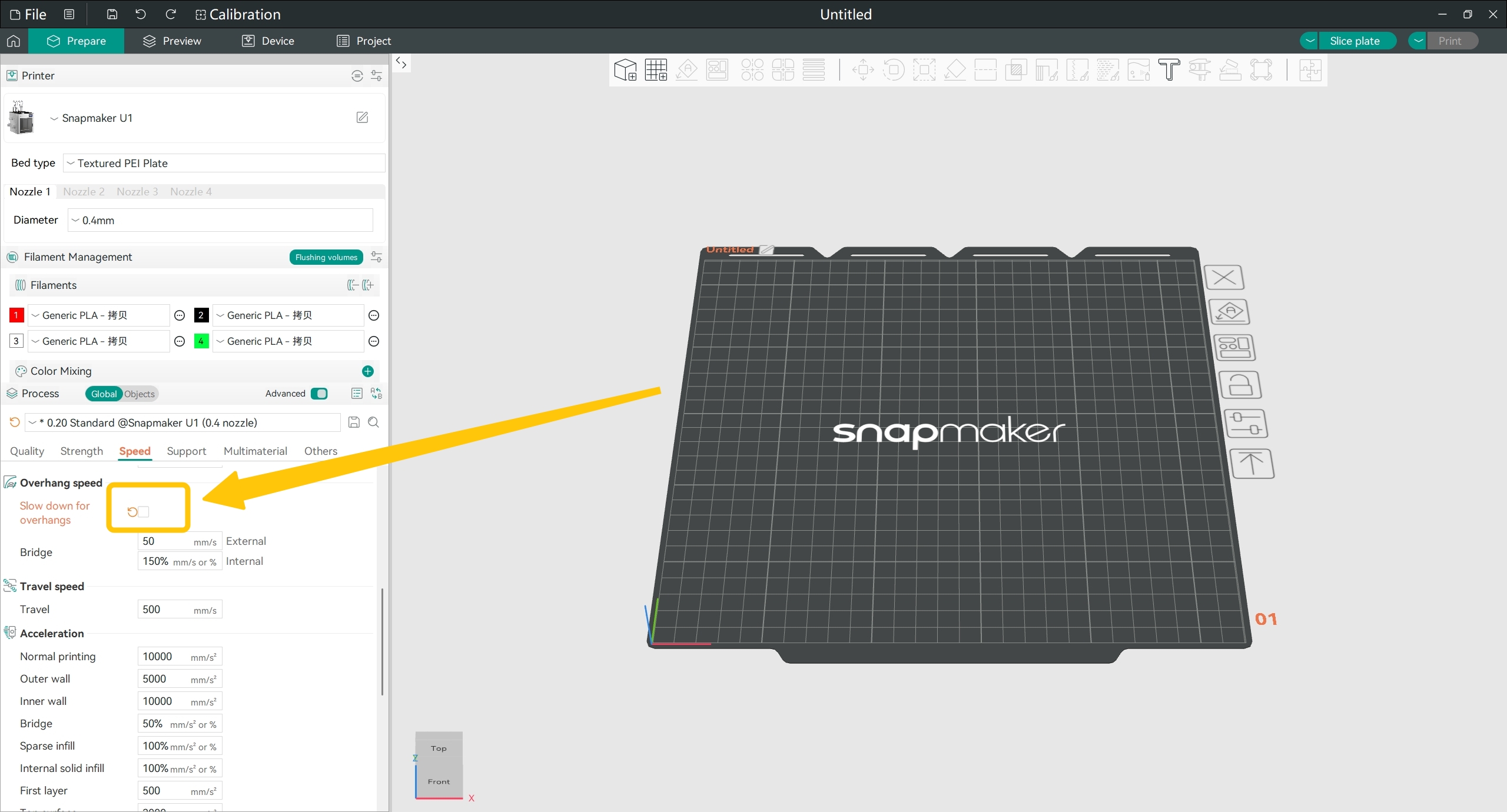Select the Rotate tool icon
The width and height of the screenshot is (1507, 812).
pyautogui.click(x=894, y=70)
